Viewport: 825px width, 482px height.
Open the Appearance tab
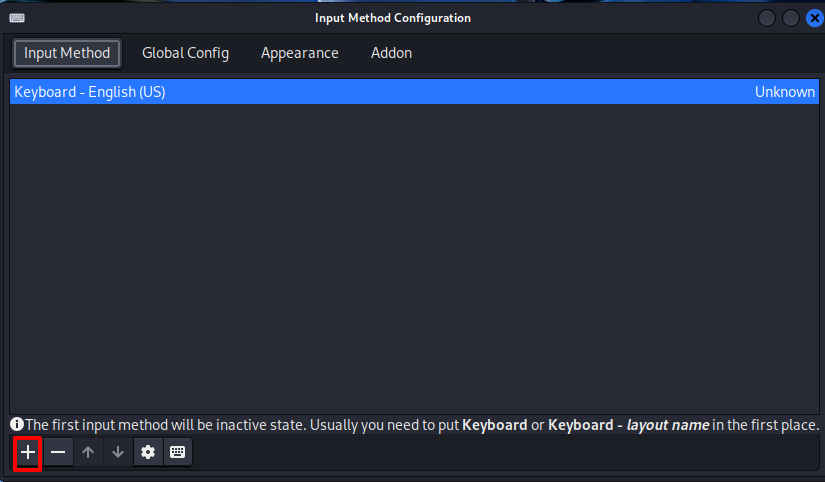click(299, 53)
